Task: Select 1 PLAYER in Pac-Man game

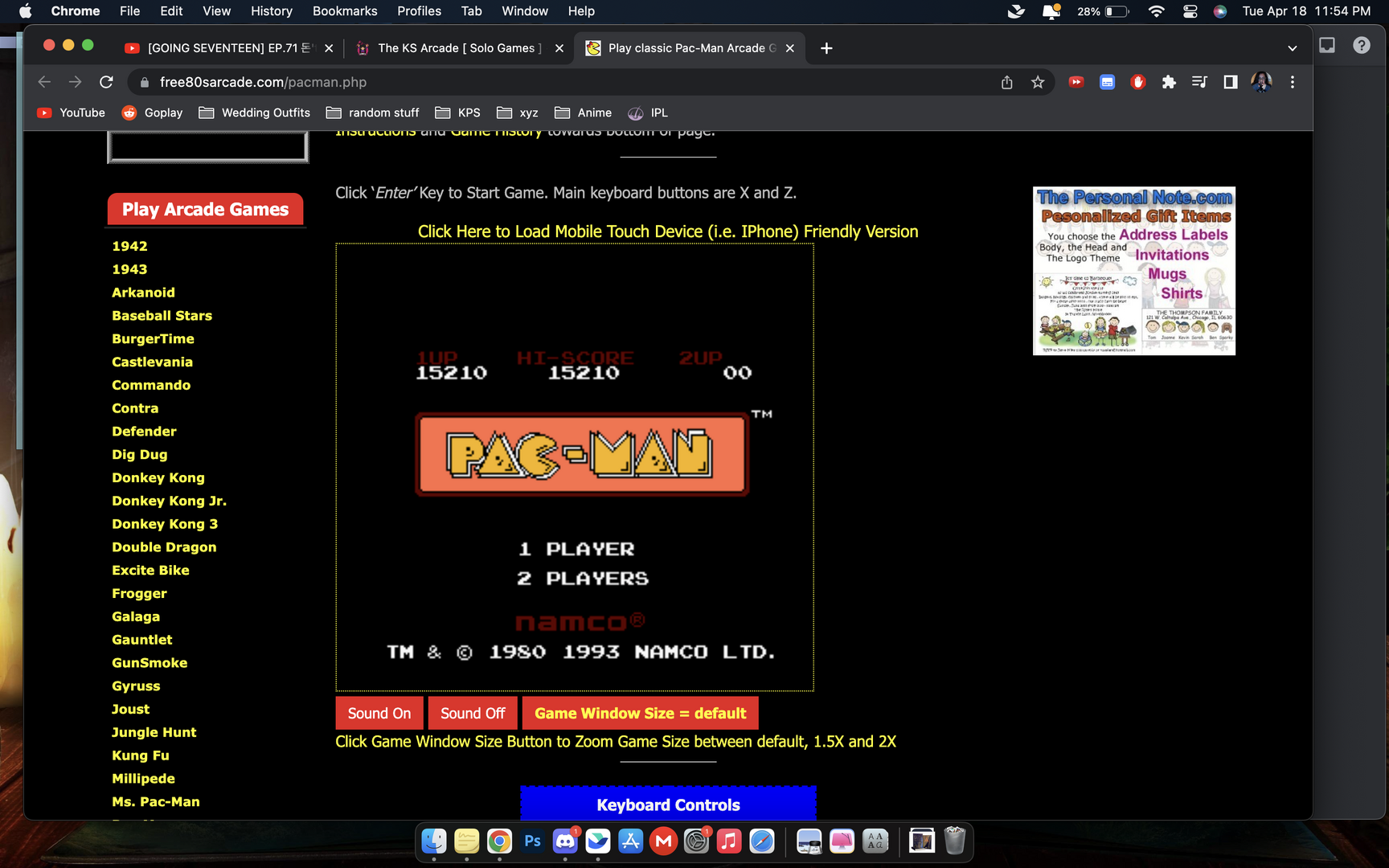Action: pyautogui.click(x=576, y=549)
